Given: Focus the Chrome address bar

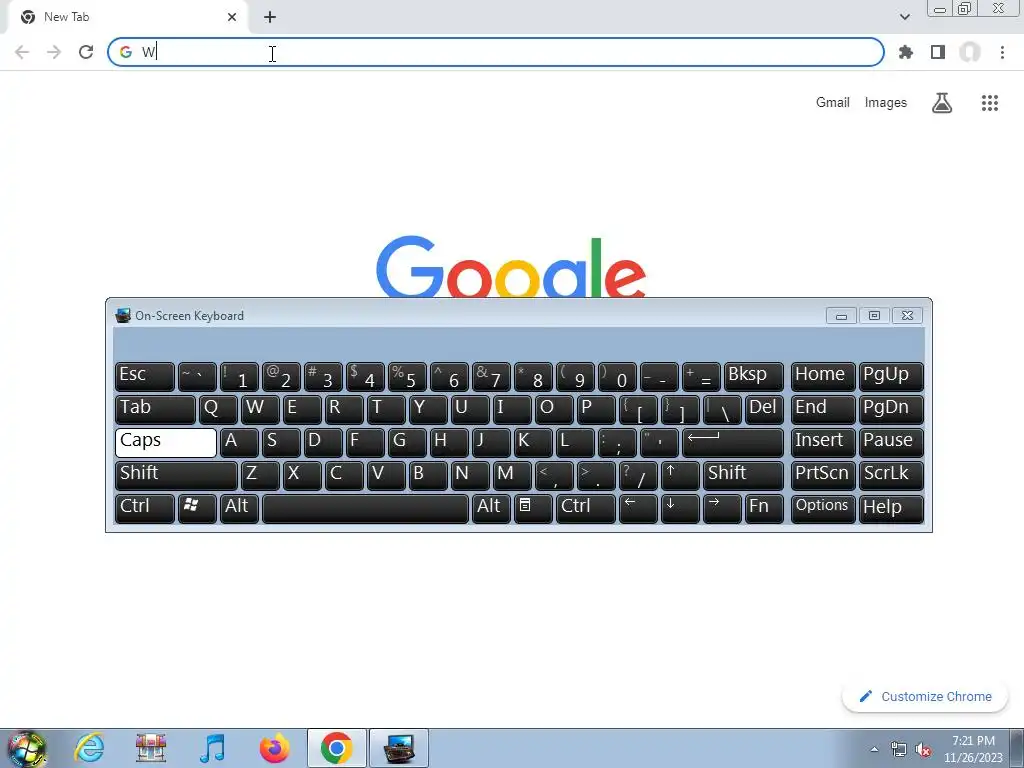Looking at the screenshot, I should point(496,52).
